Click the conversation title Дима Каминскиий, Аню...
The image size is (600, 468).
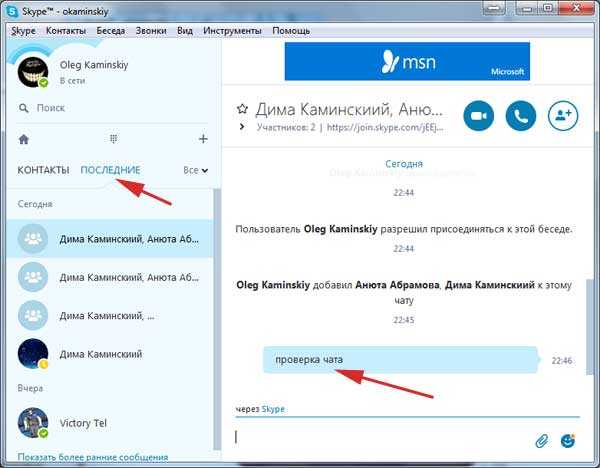(349, 110)
